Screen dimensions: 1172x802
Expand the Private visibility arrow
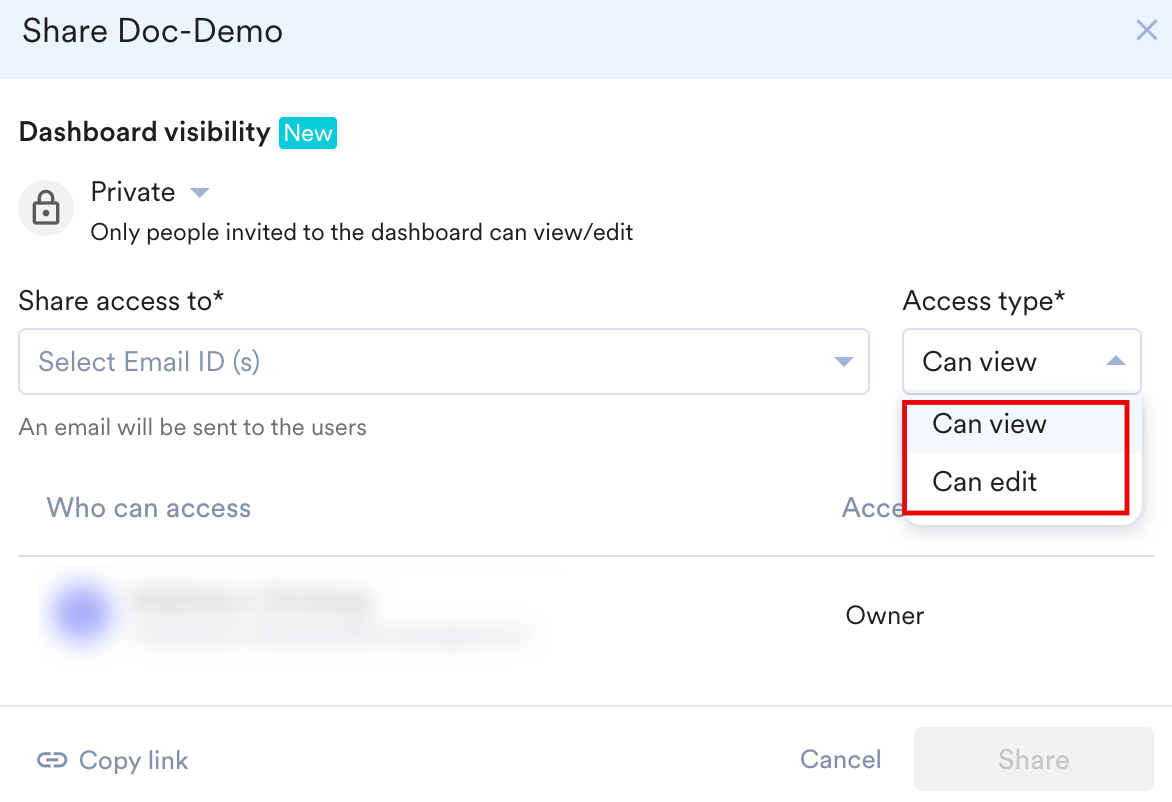pyautogui.click(x=199, y=192)
